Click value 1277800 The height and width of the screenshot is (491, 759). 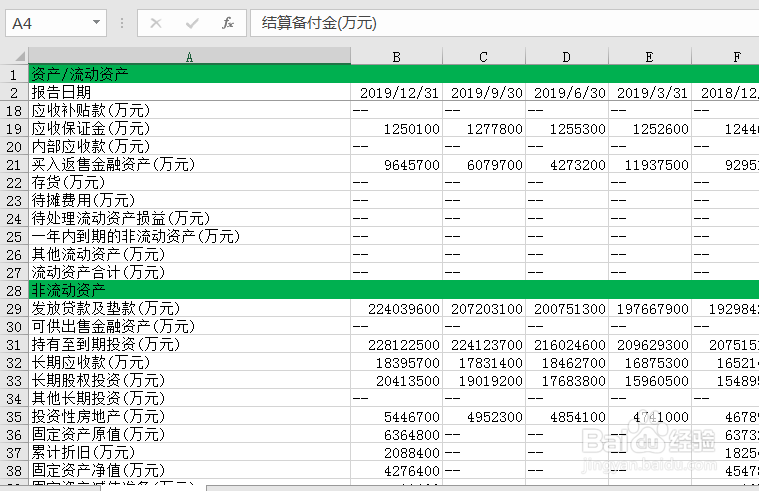point(484,128)
